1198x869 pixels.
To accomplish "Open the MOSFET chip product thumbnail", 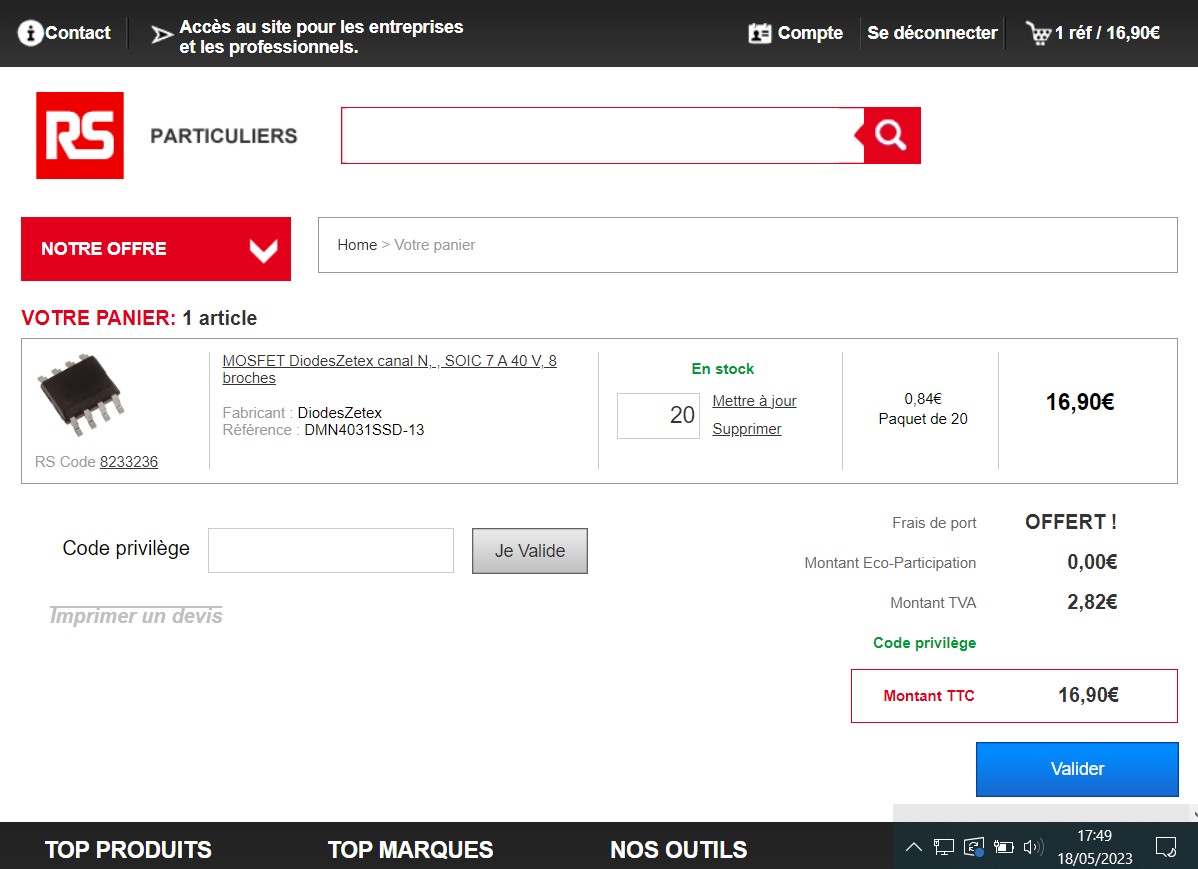I will [x=81, y=394].
